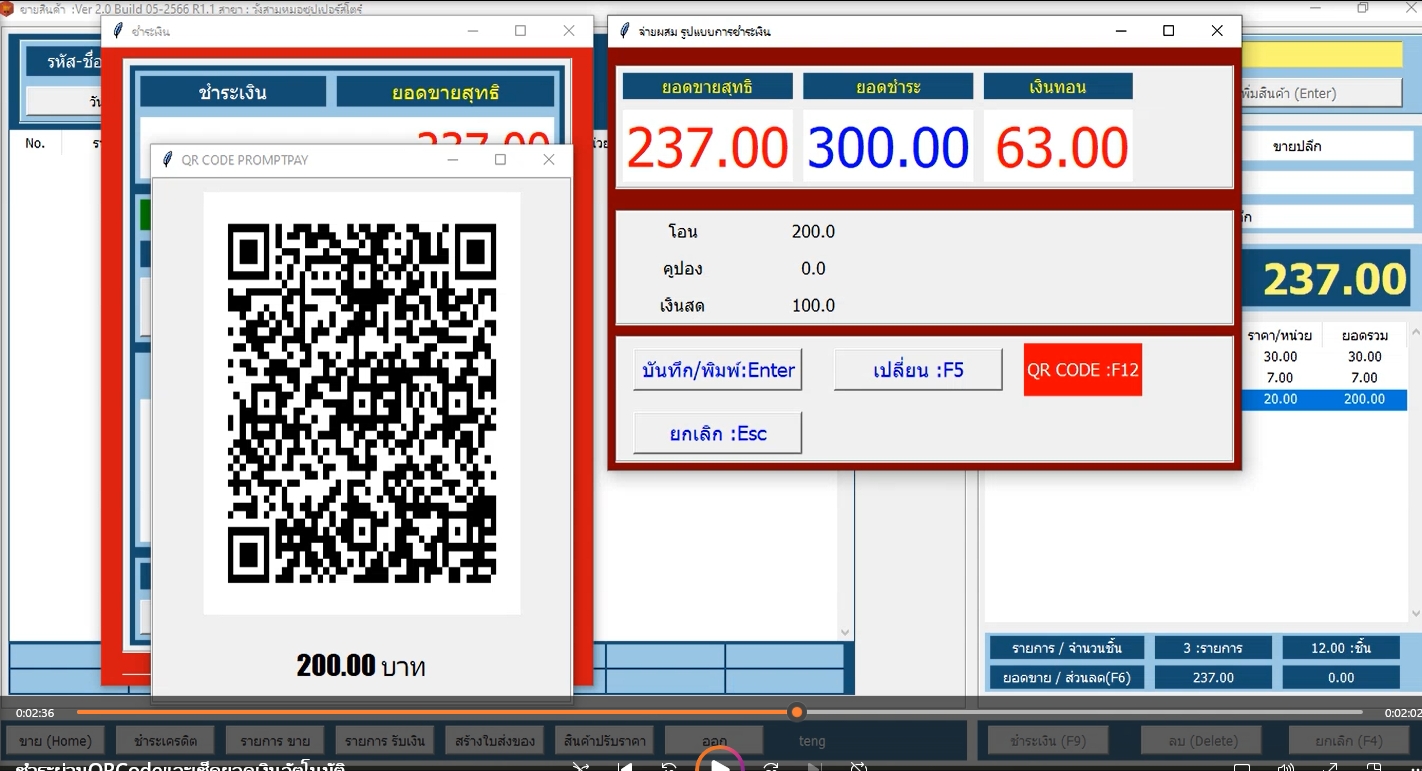Click the เพิ่มสินค้า (Enter) button
This screenshot has height=771, width=1422.
point(1320,93)
